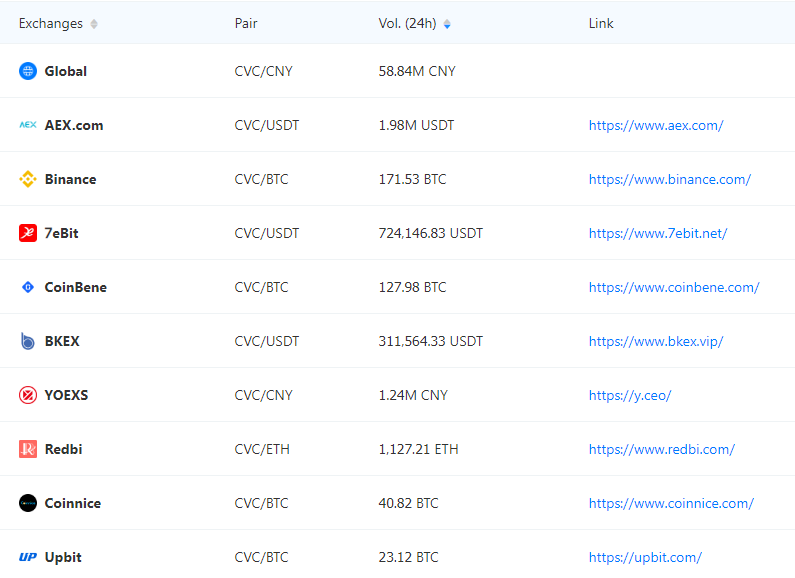Image resolution: width=795 pixels, height=578 pixels.
Task: Click the Global globe icon
Action: click(x=28, y=71)
